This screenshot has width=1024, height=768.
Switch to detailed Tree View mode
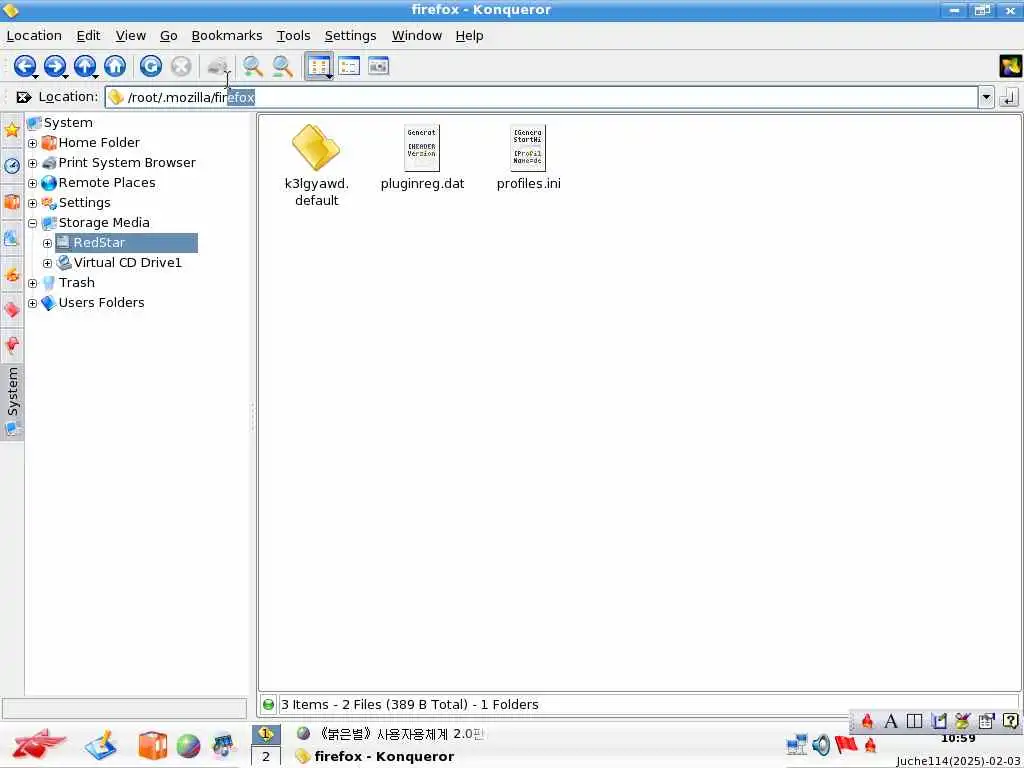(x=349, y=66)
